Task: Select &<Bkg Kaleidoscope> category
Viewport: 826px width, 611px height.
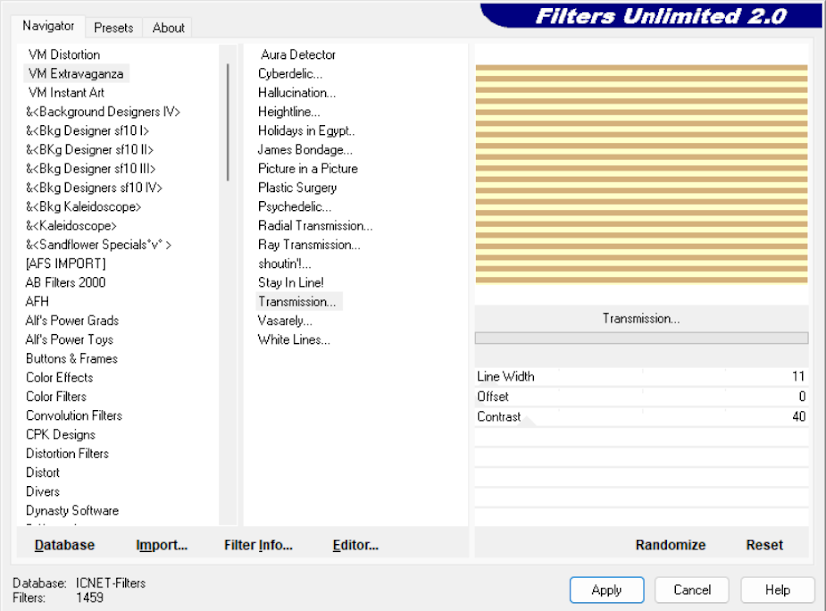Action: click(x=83, y=206)
